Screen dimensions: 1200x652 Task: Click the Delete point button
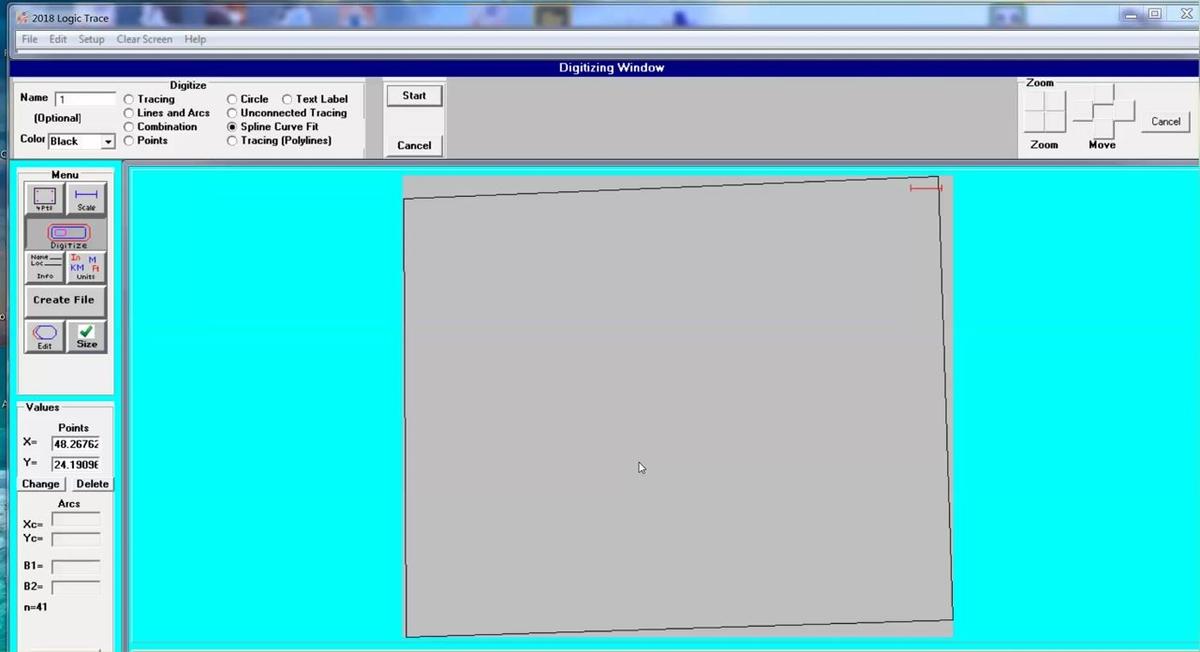[92, 484]
